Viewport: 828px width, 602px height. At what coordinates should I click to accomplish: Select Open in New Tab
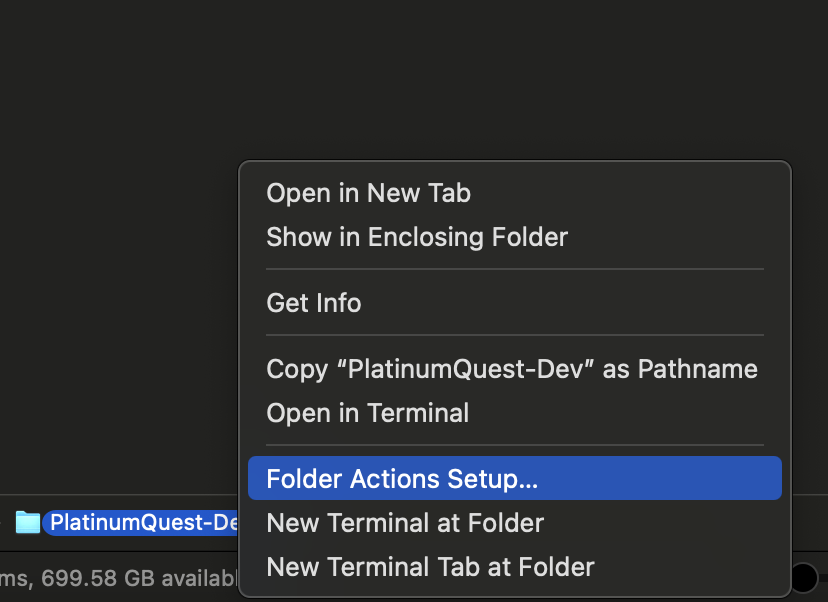pyautogui.click(x=368, y=193)
